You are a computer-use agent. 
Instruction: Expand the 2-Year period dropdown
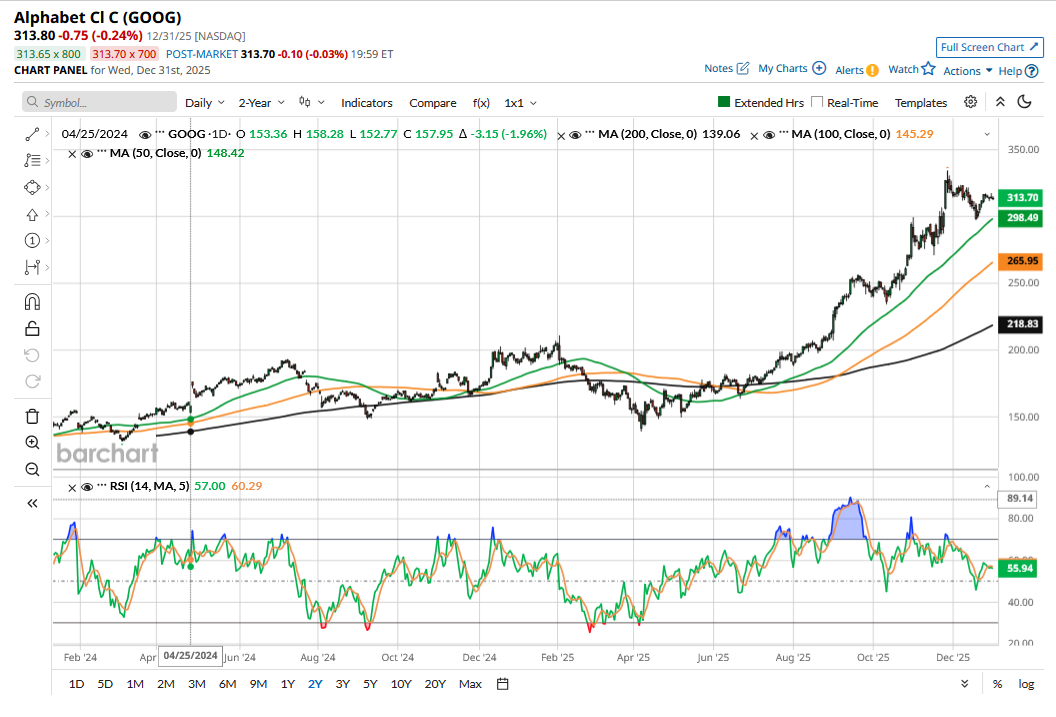tap(261, 102)
